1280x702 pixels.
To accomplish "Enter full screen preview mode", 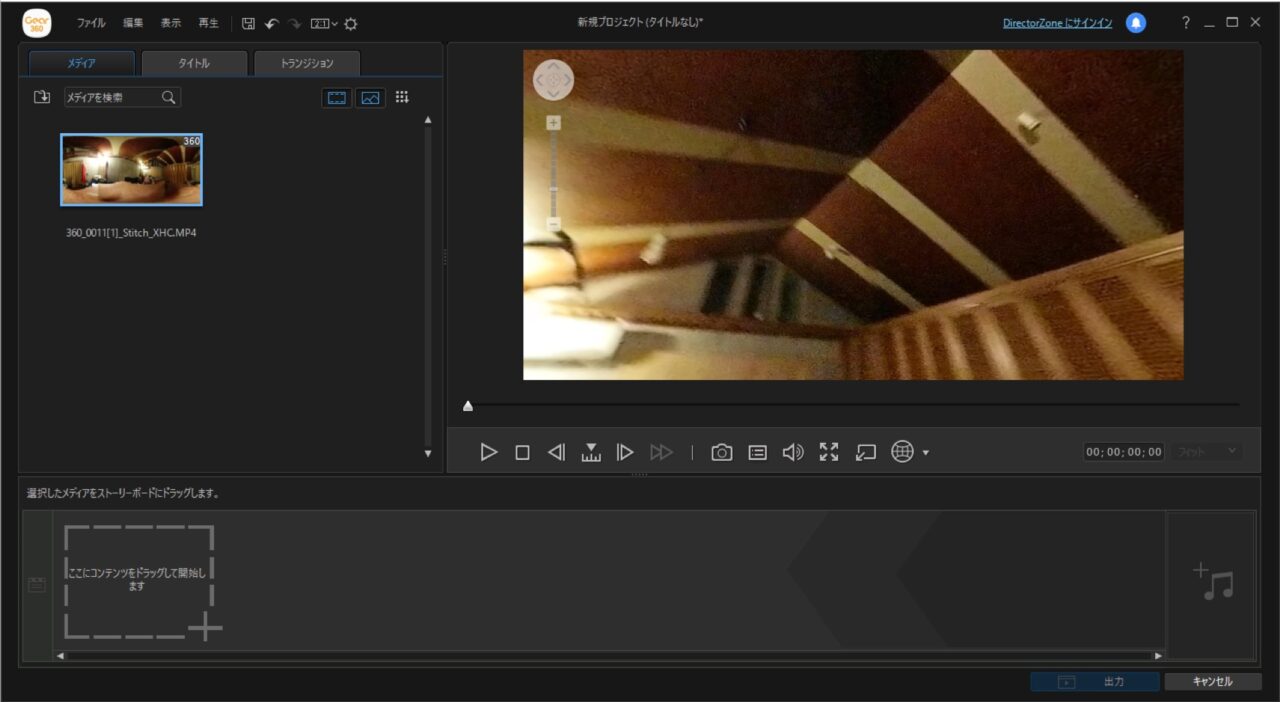I will 829,452.
